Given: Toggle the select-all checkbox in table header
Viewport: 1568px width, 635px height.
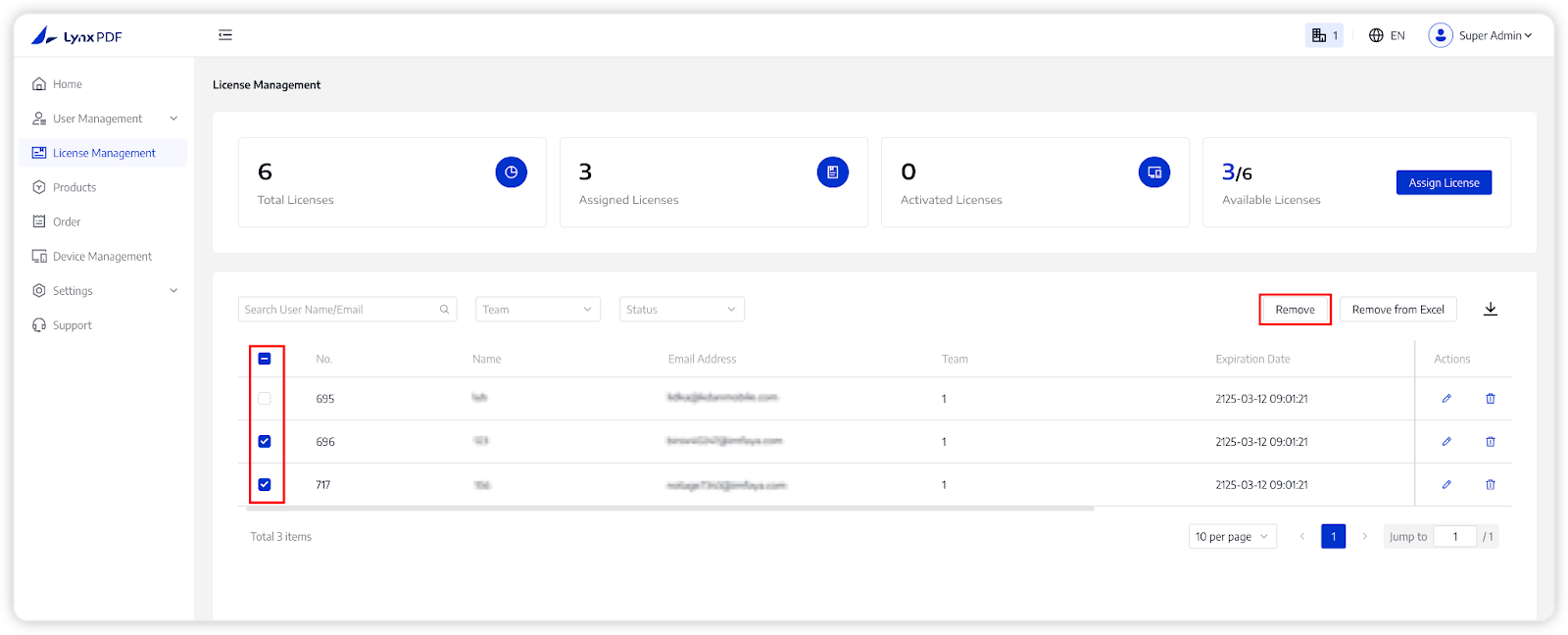Looking at the screenshot, I should click(x=265, y=359).
